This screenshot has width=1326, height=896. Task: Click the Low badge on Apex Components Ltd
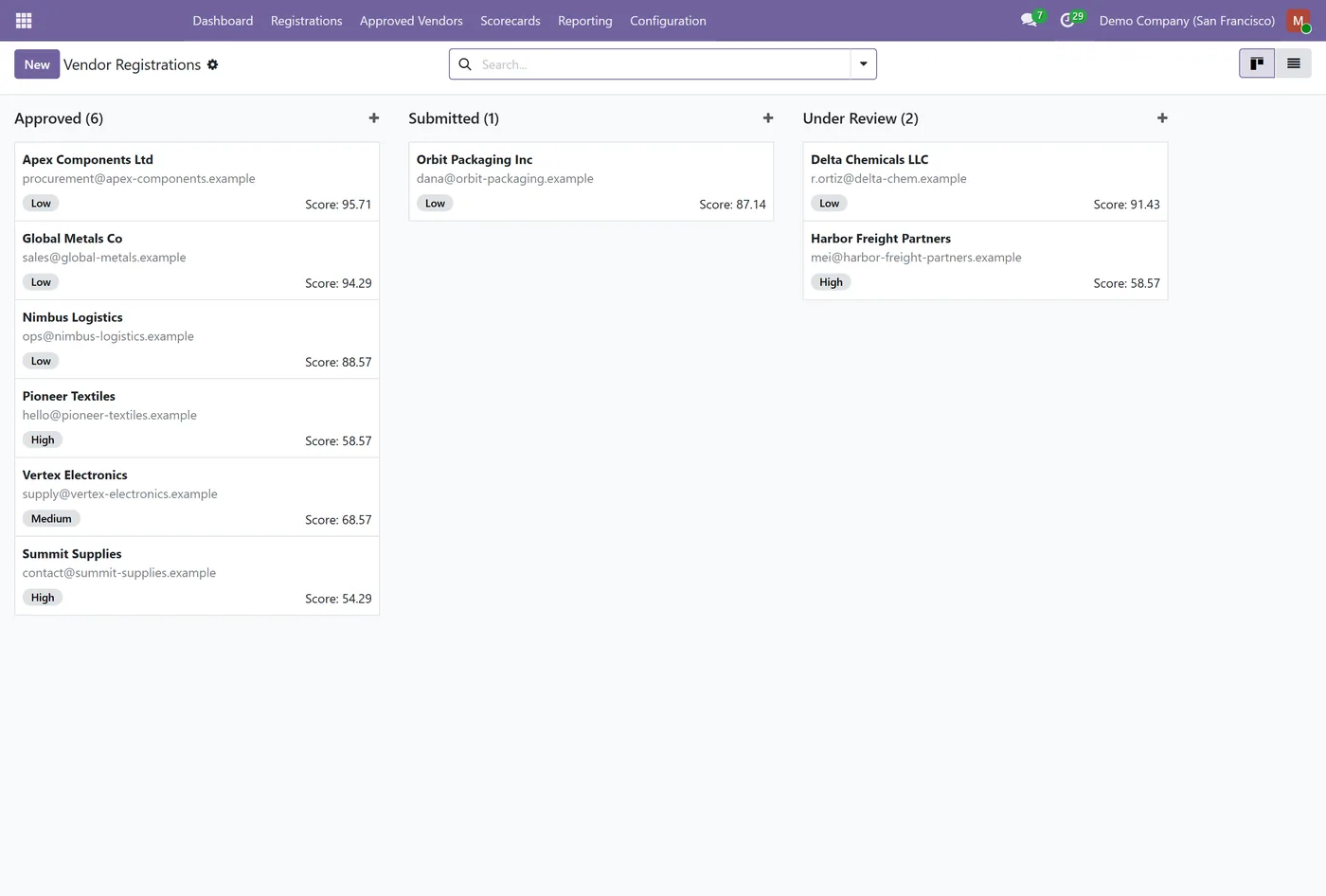coord(41,204)
